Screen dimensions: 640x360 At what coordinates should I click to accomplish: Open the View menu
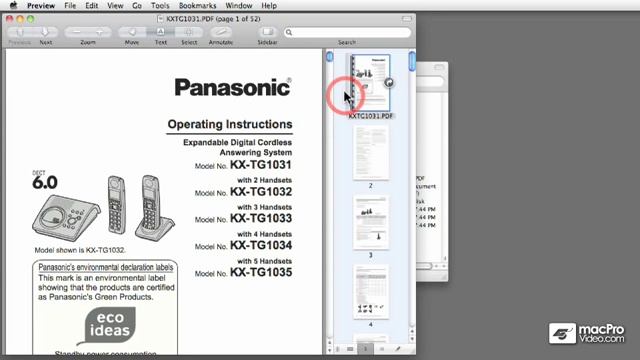[x=115, y=6]
